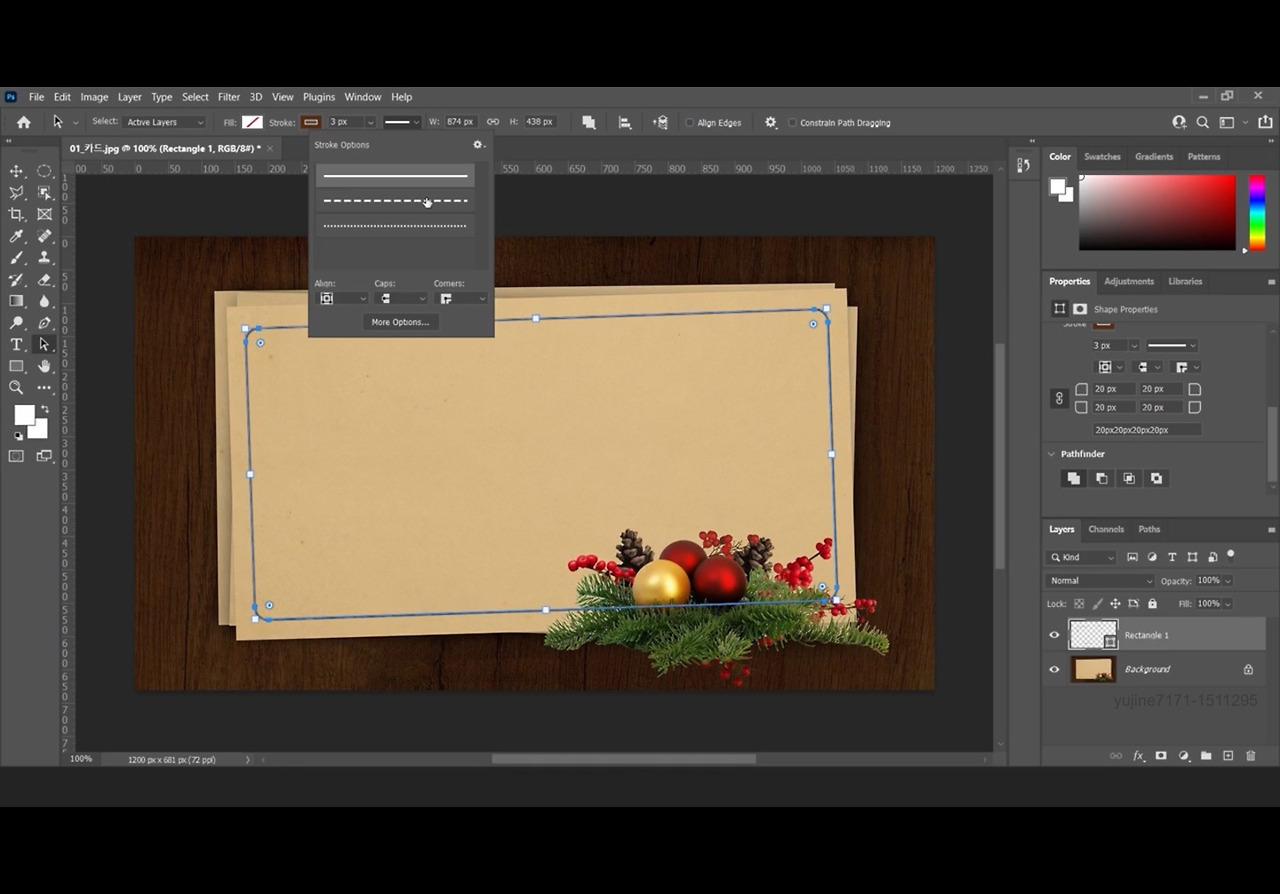This screenshot has width=1280, height=894.
Task: Select the Hand tool
Action: click(44, 366)
